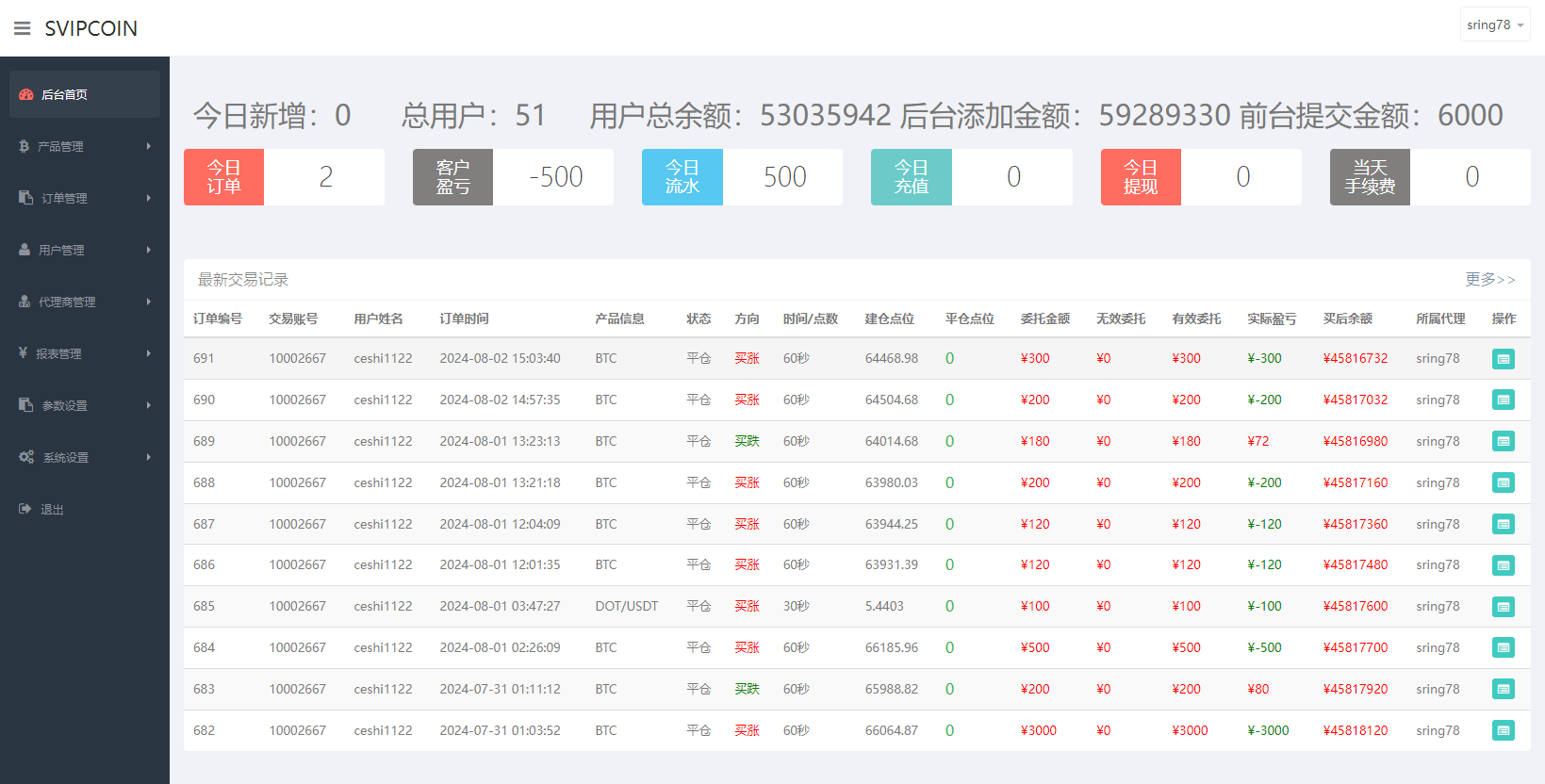Expand the 订单管理 sidebar submenu arrow

pyautogui.click(x=149, y=198)
